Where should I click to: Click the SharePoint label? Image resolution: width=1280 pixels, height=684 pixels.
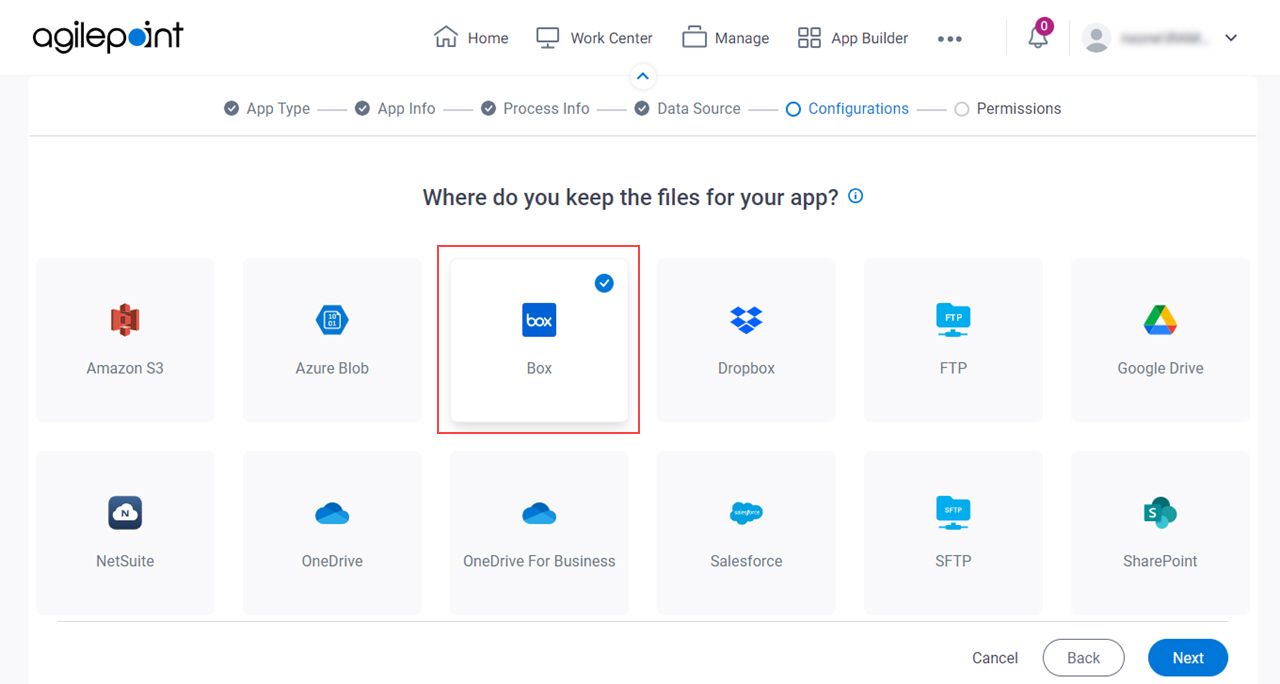tap(1160, 561)
